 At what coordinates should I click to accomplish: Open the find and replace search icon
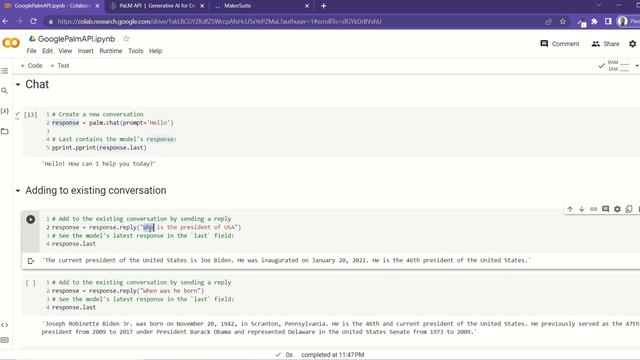[4, 91]
